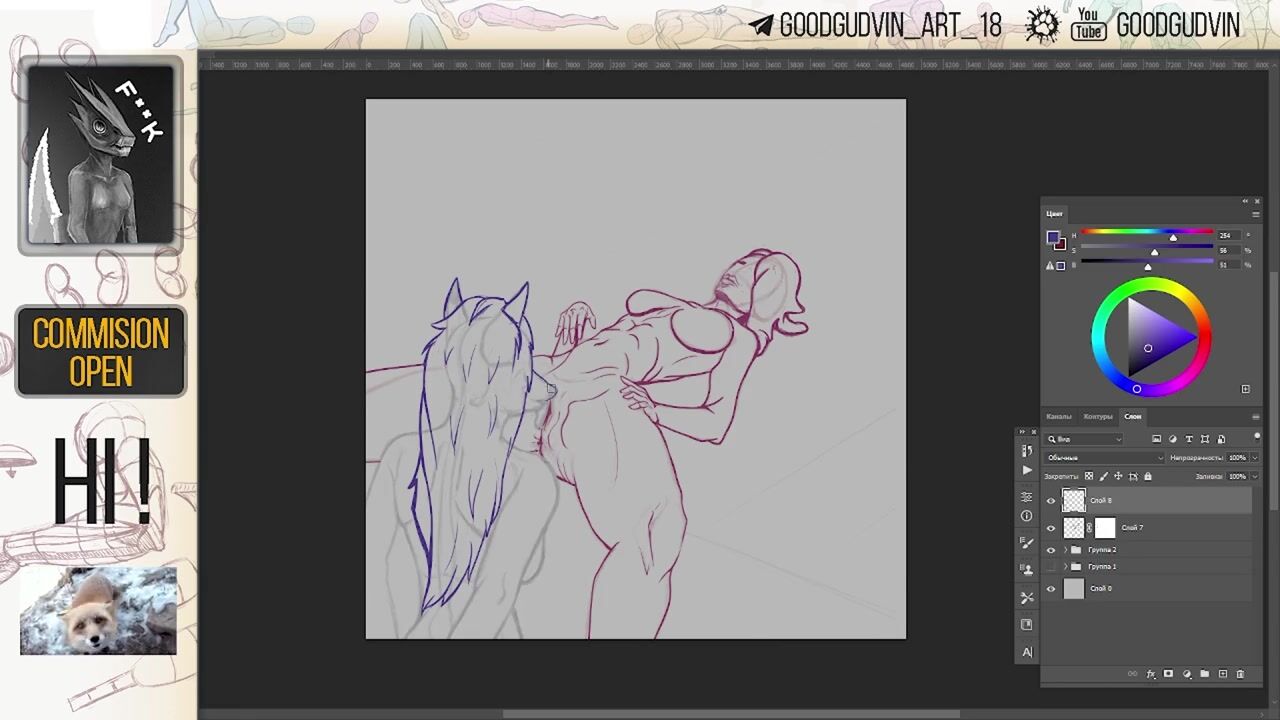Toggle visibility of the Группа 2 group
Viewport: 1280px width, 720px height.
(x=1051, y=550)
